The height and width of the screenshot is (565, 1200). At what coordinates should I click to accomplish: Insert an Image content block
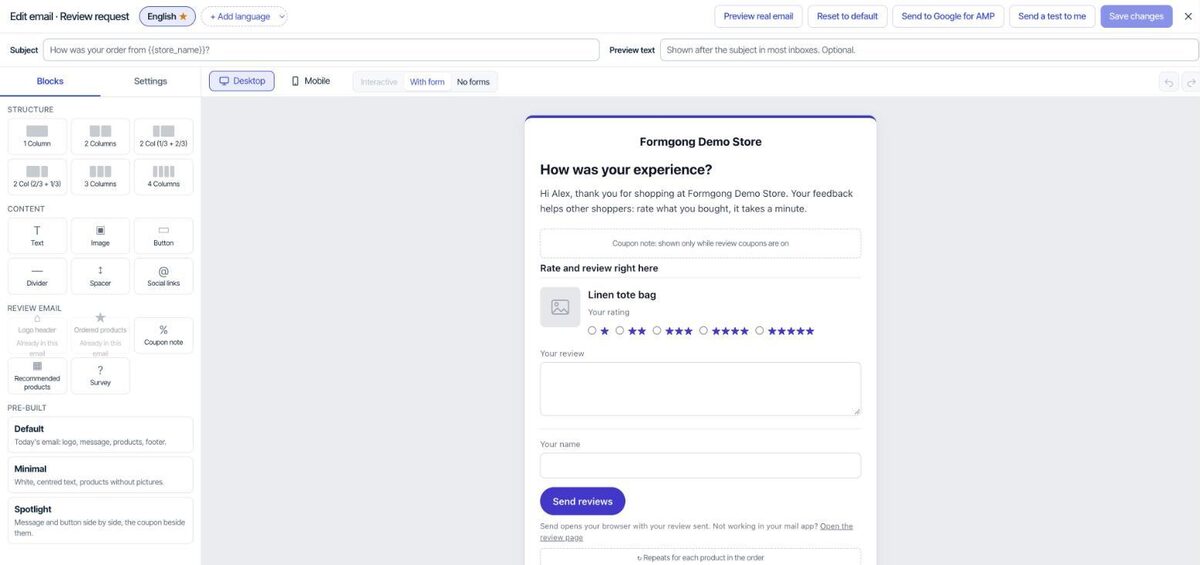click(x=100, y=236)
